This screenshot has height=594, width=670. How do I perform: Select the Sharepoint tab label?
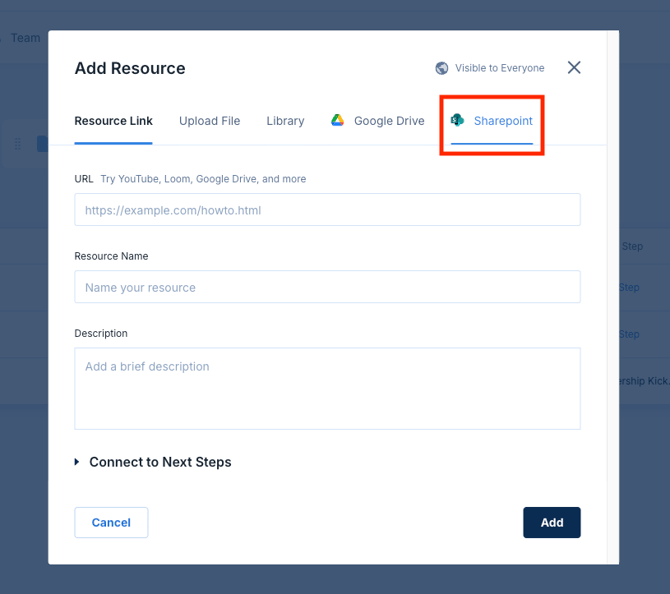503,121
